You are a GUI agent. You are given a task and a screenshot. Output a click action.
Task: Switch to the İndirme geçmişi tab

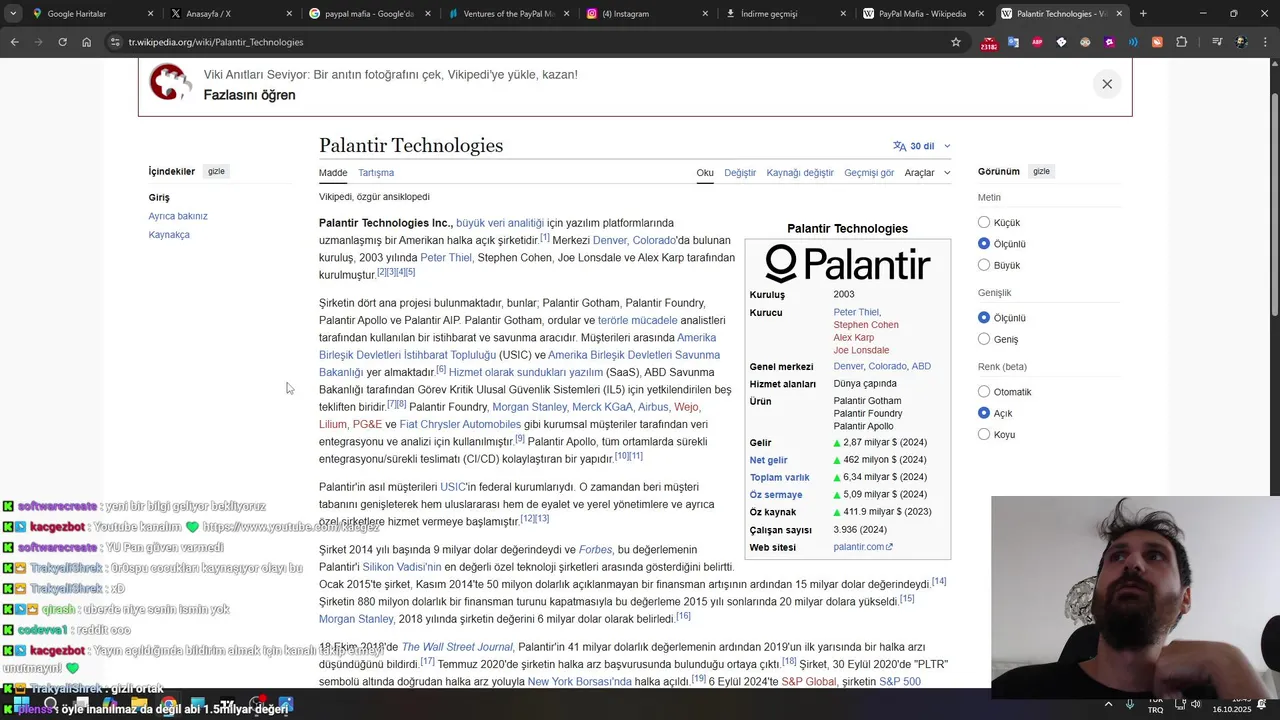[785, 14]
